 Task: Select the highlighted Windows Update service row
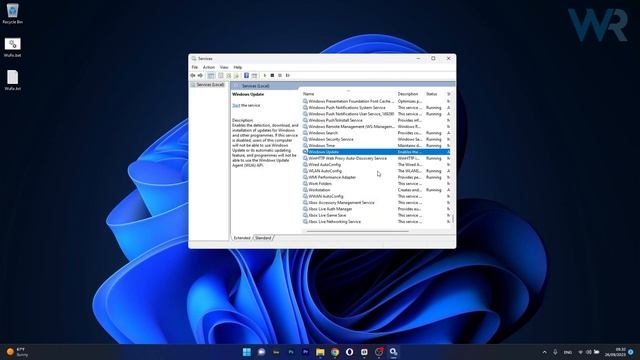coord(376,152)
